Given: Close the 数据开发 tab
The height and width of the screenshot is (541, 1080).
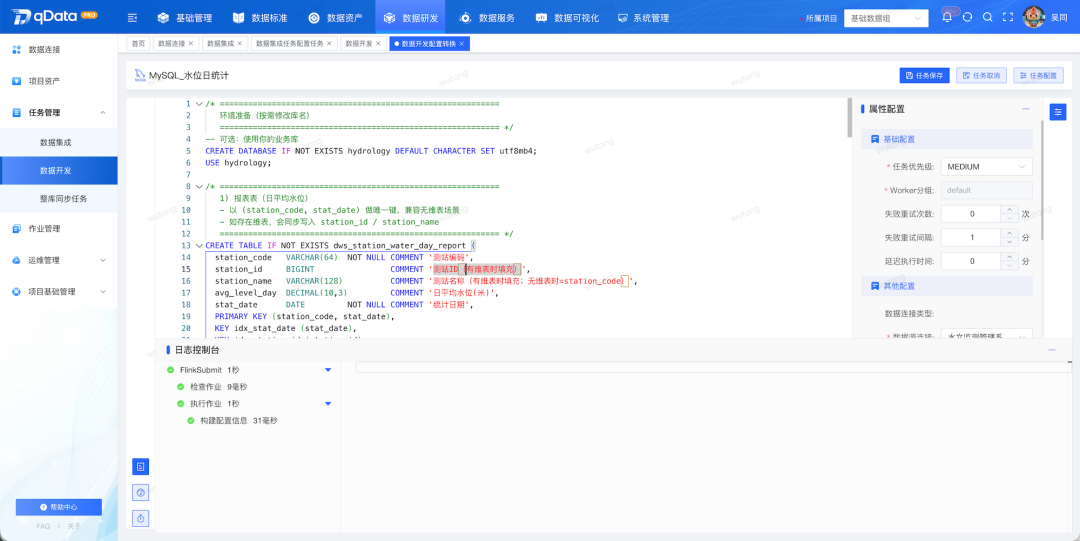Looking at the screenshot, I should click(378, 43).
